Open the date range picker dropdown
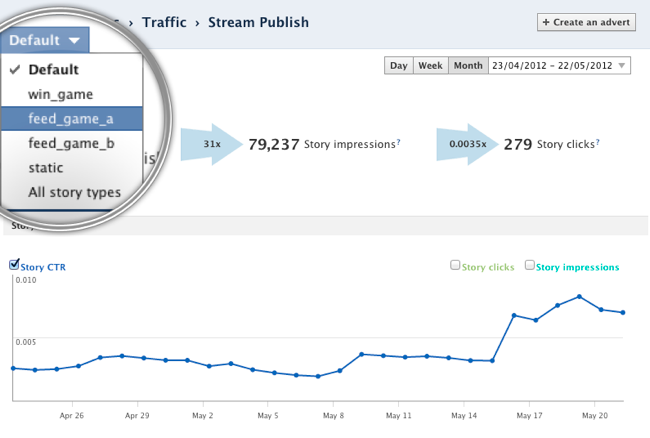This screenshot has width=650, height=438. [x=558, y=65]
